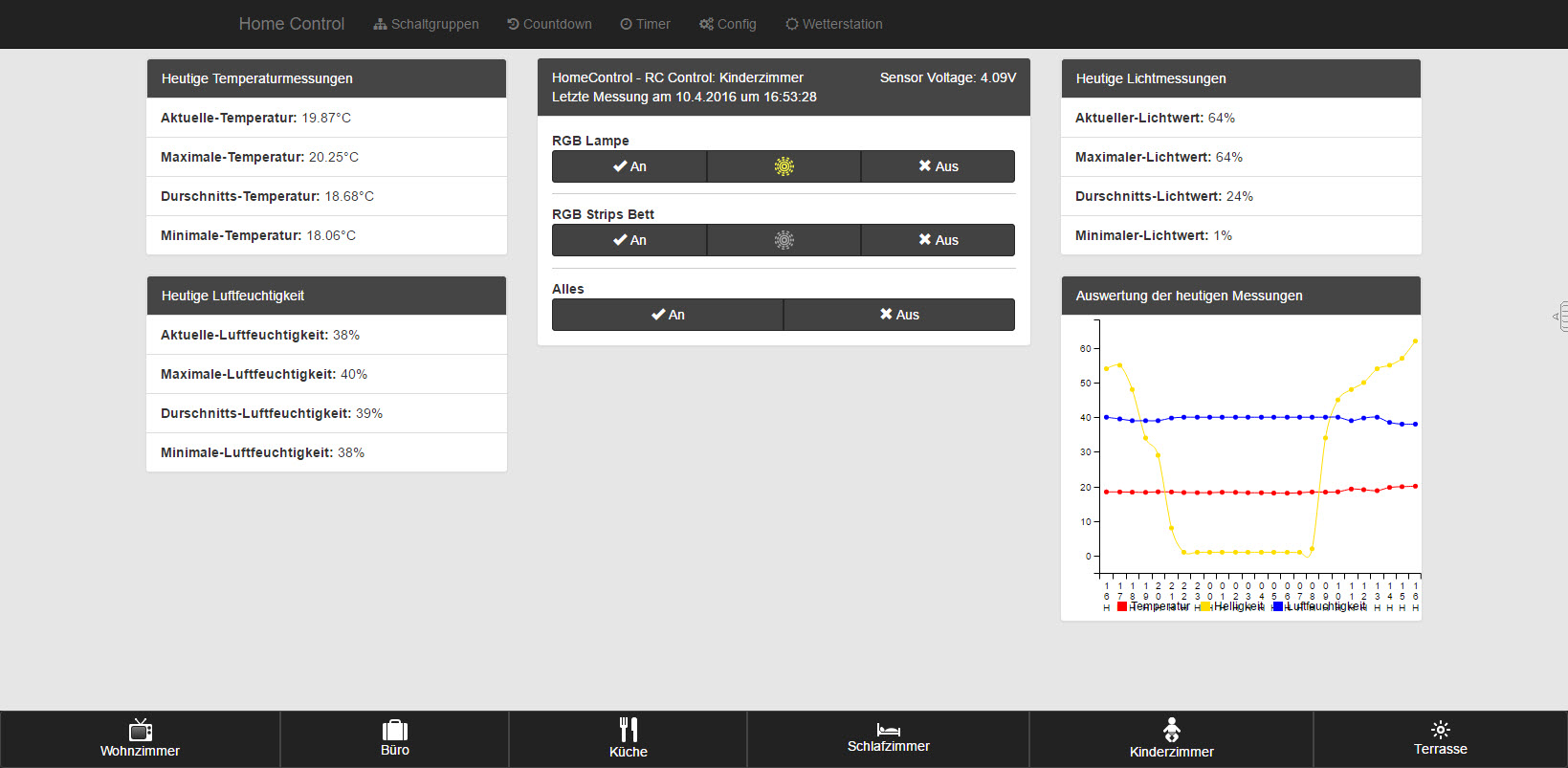This screenshot has height=768, width=1568.
Task: Click the red Temperatur legend swatch
Action: click(x=1122, y=606)
